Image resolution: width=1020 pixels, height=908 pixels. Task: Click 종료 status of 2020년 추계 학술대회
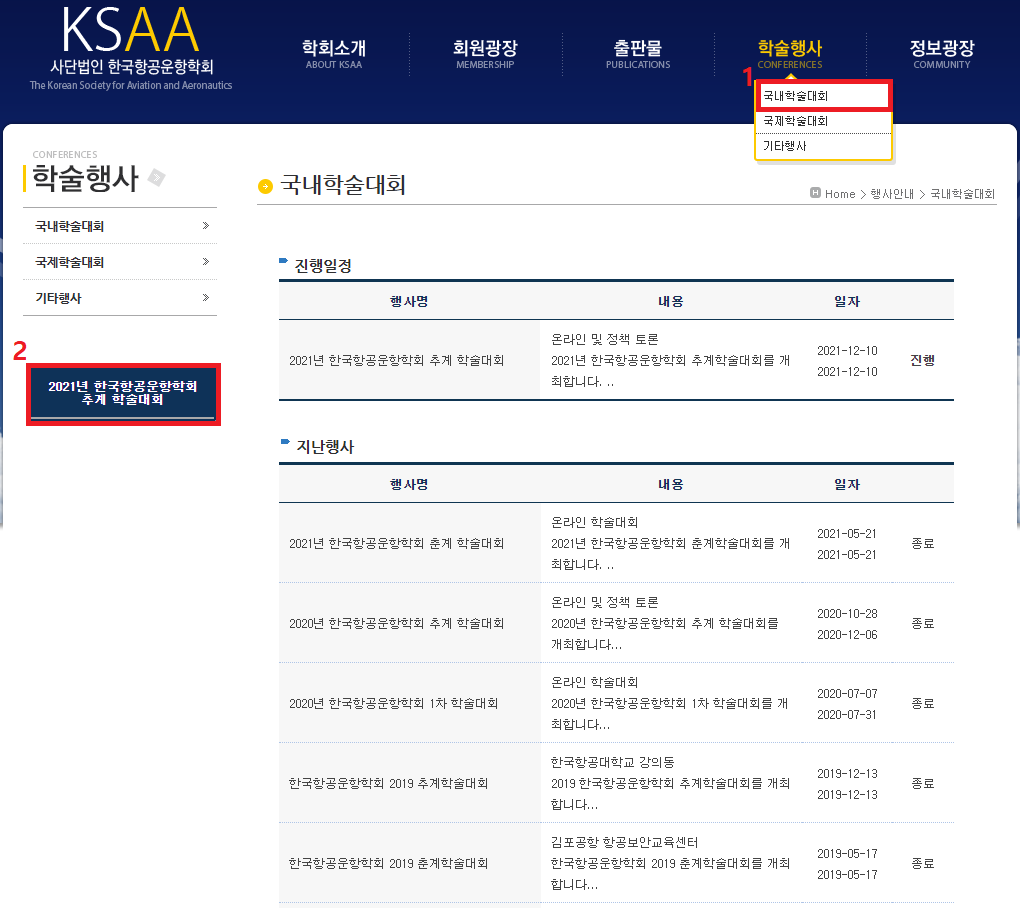(x=922, y=623)
